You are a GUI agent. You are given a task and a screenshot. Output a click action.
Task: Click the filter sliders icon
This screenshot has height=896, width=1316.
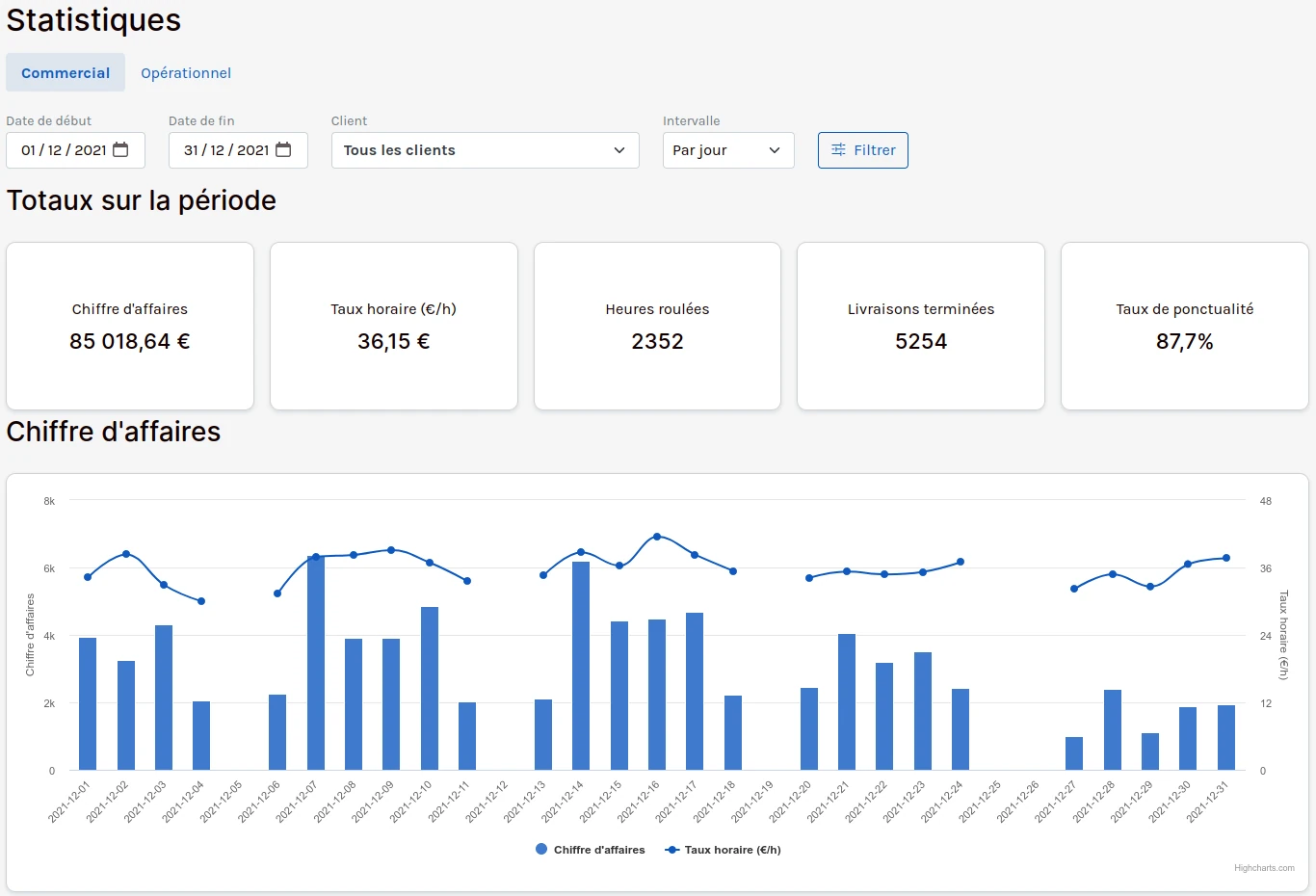(838, 149)
